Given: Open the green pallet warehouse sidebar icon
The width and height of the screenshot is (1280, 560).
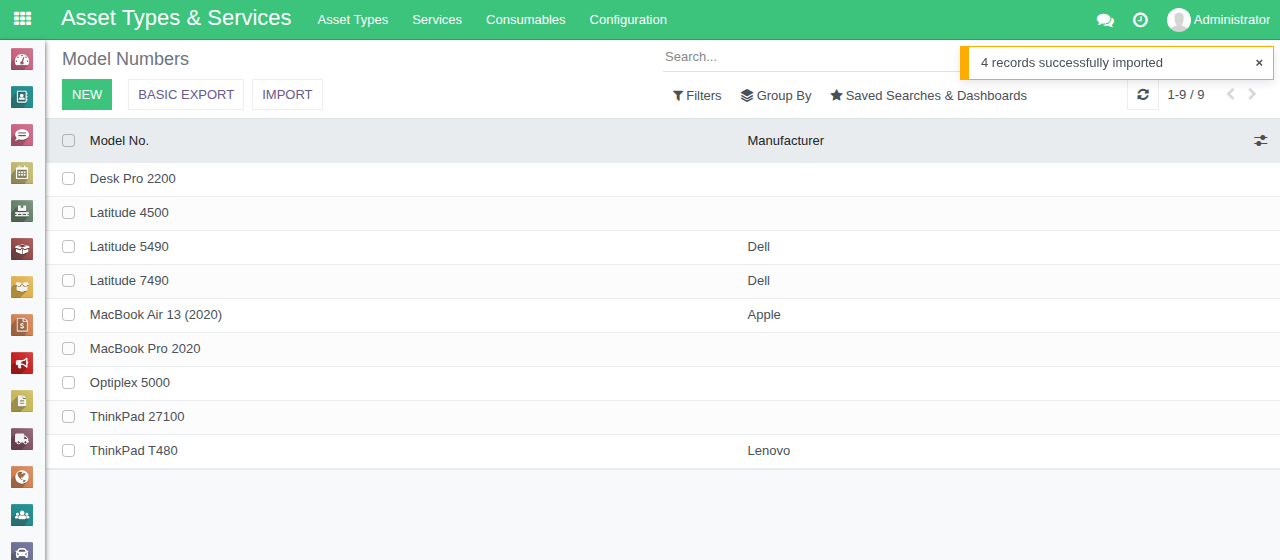Looking at the screenshot, I should click(x=22, y=211).
